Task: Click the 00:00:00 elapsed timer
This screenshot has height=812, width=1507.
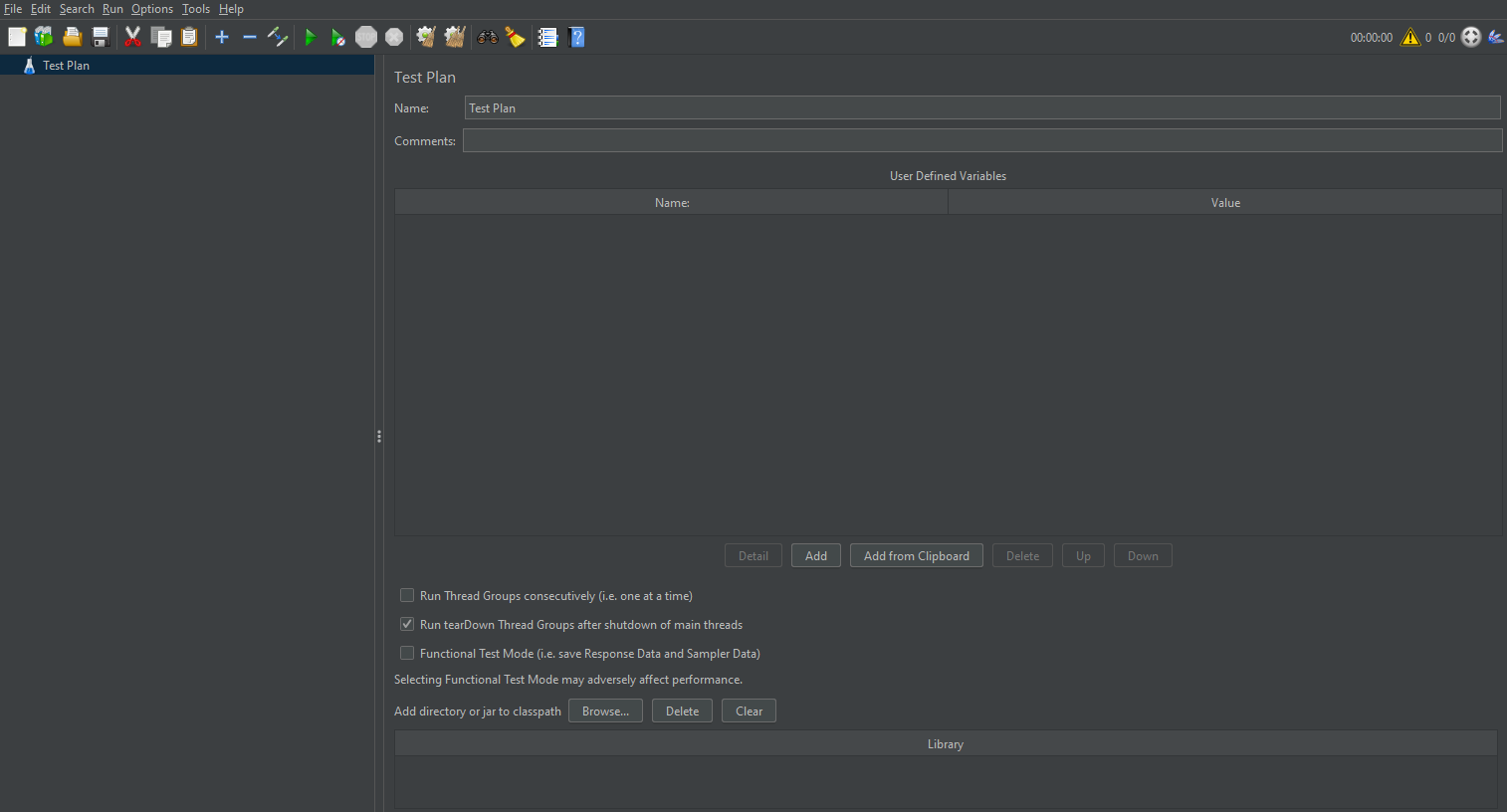Action: [1371, 38]
